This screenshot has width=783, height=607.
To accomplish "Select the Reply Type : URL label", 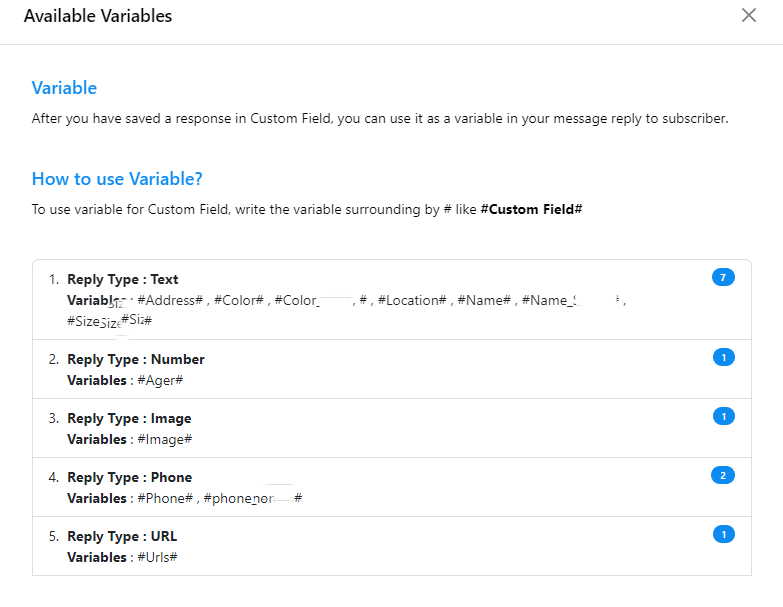I will point(122,536).
